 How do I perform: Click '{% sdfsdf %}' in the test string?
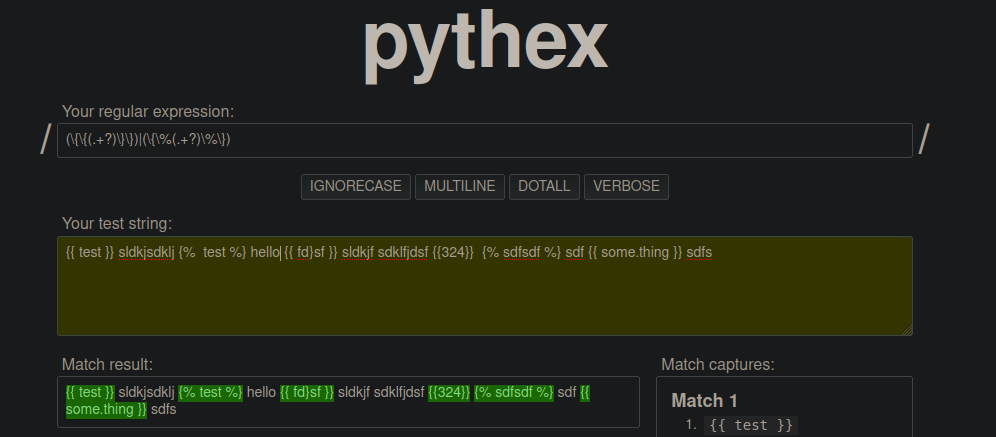click(x=522, y=253)
